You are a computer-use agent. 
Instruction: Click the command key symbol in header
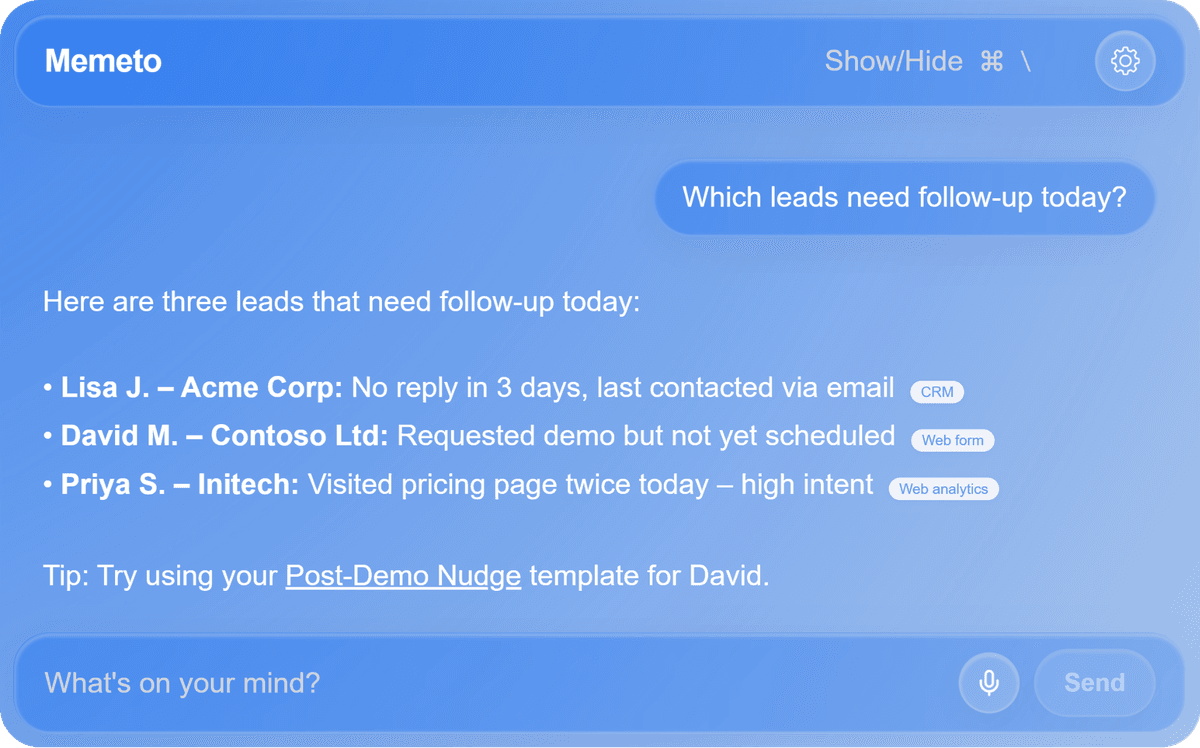(991, 61)
